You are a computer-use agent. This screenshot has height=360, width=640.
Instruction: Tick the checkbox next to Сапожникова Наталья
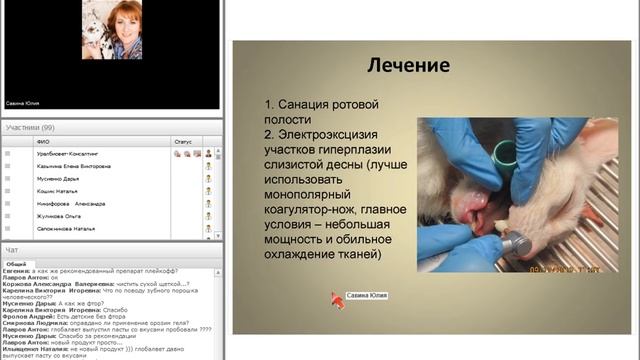click(7, 229)
